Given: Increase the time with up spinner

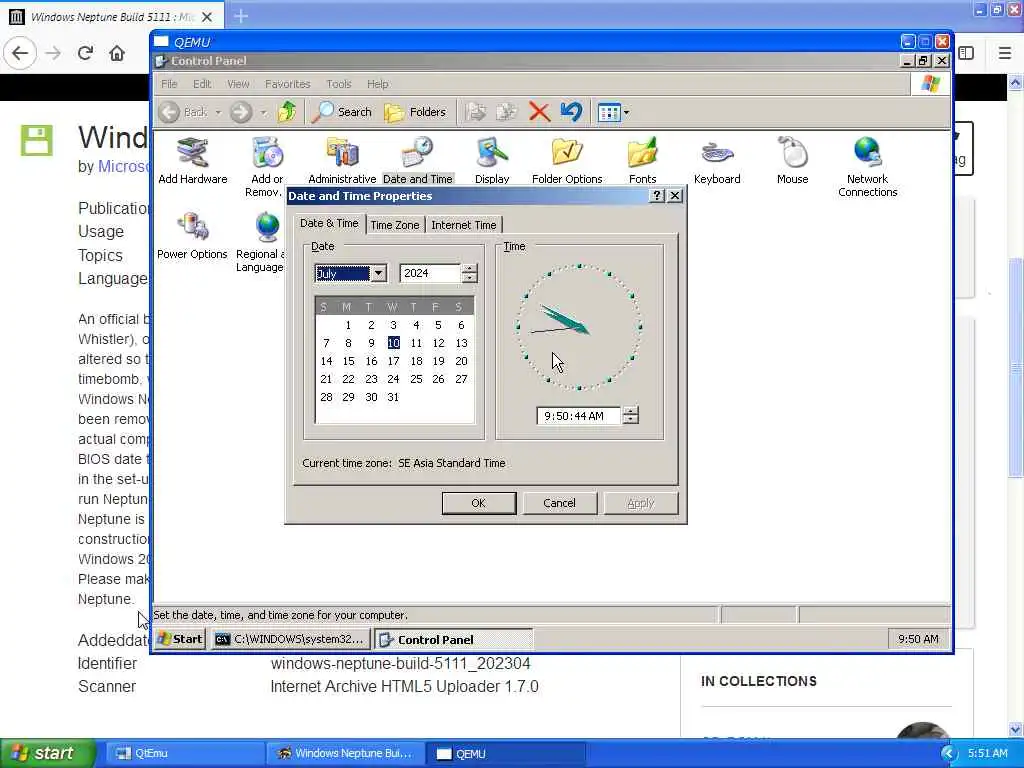Looking at the screenshot, I should point(630,411).
